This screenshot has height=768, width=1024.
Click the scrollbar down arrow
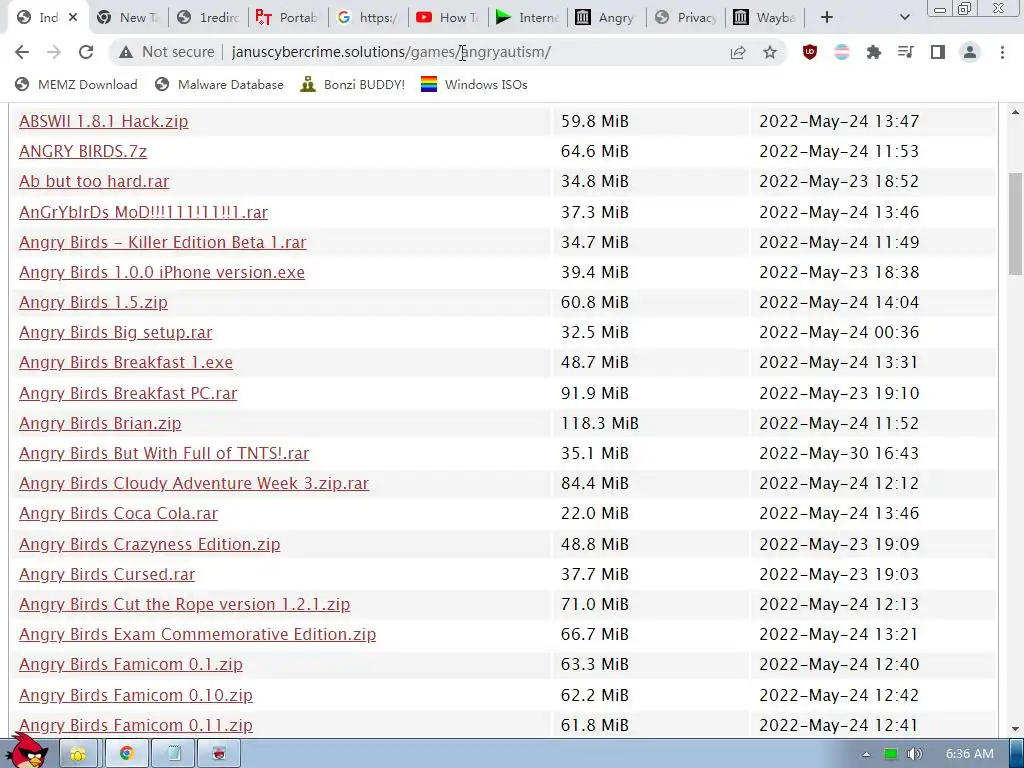tap(1015, 729)
